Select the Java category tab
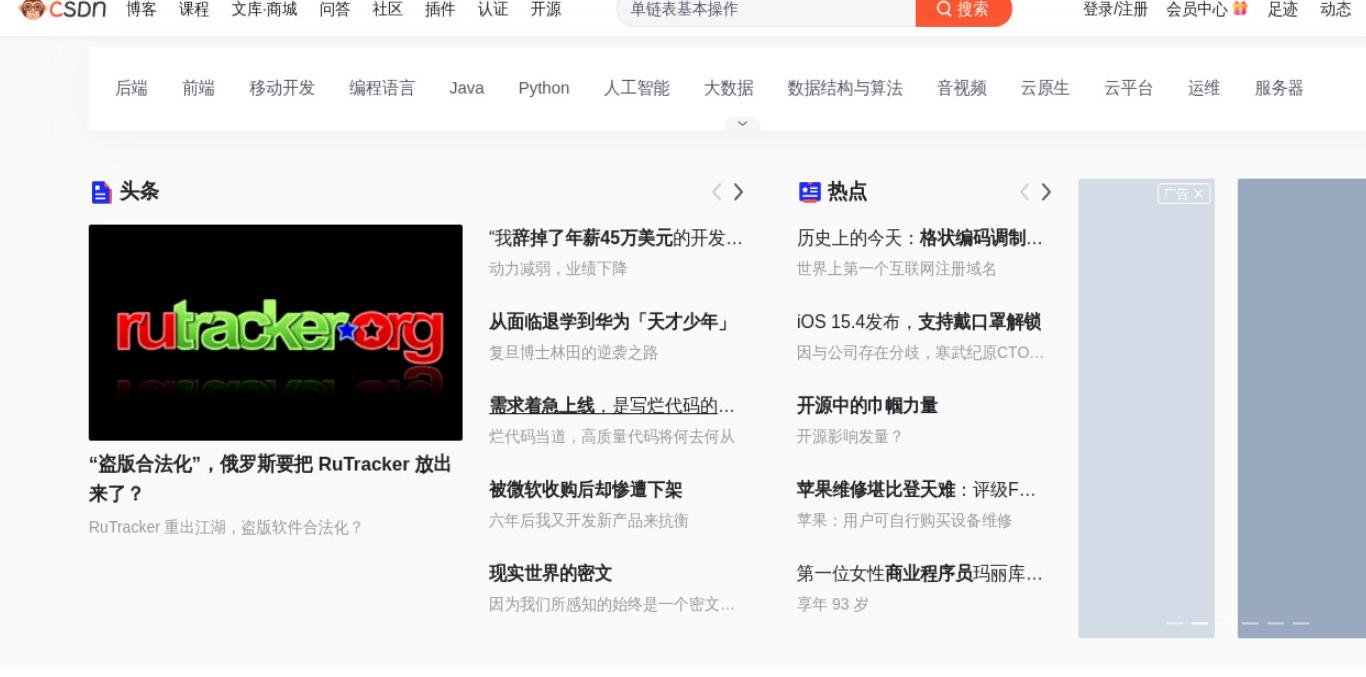Viewport: 1366px width, 677px height. 466,88
